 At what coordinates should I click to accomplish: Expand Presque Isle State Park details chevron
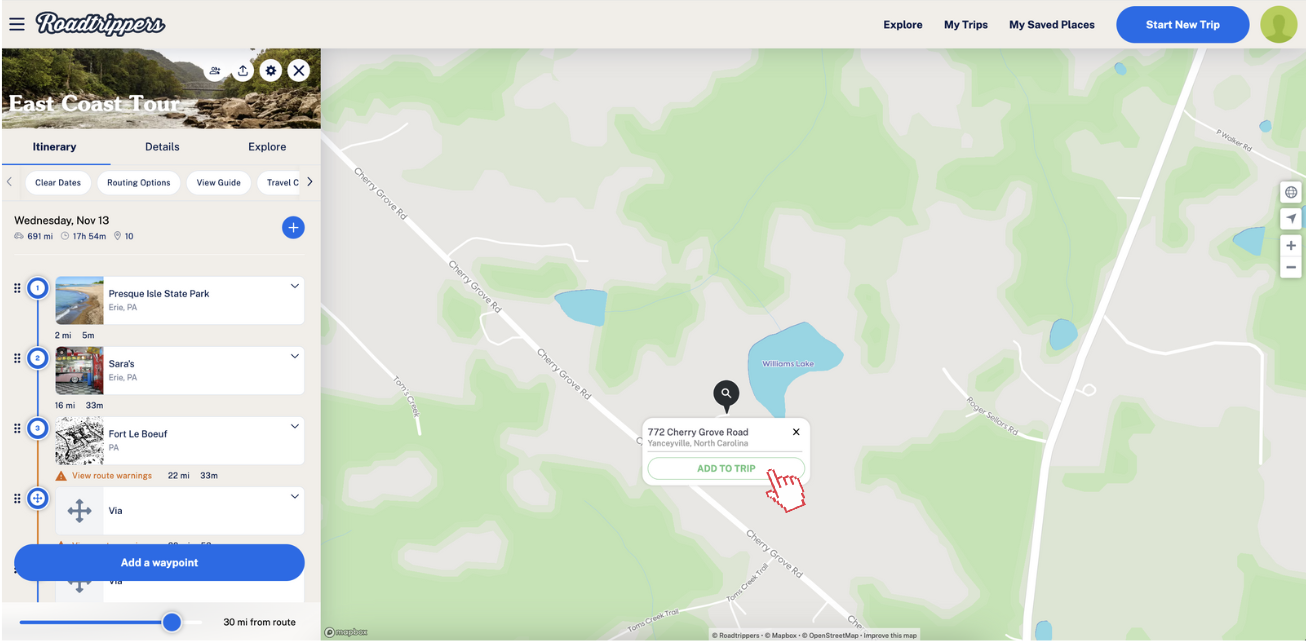tap(295, 286)
